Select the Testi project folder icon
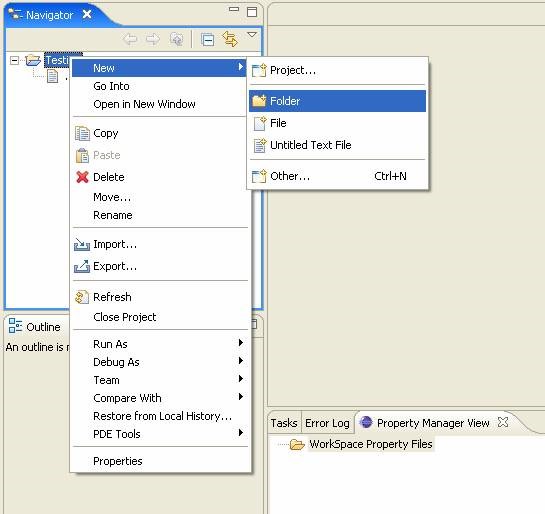Screen dimensions: 545x514 (x=33, y=60)
